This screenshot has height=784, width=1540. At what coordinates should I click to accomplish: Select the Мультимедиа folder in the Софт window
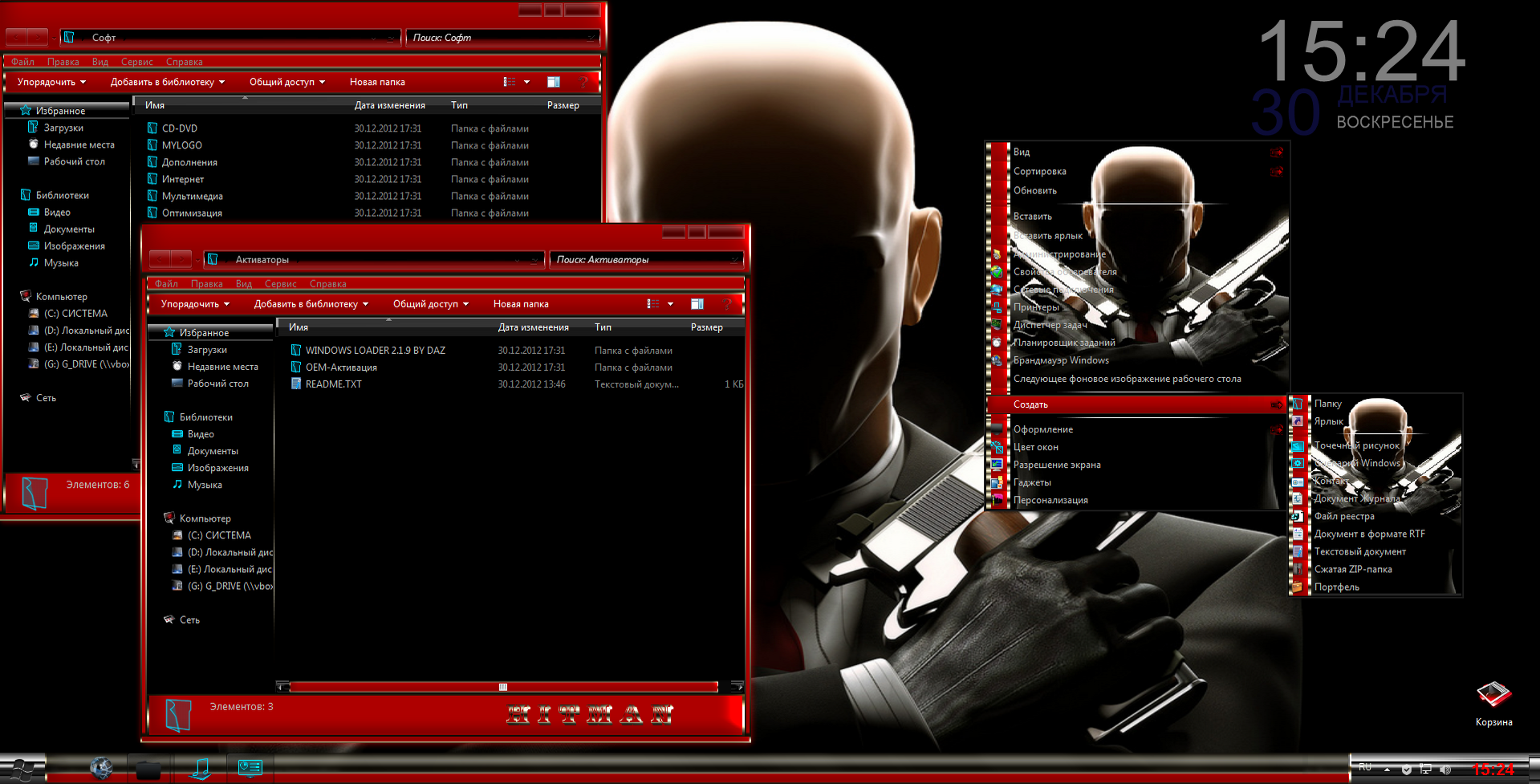193,197
